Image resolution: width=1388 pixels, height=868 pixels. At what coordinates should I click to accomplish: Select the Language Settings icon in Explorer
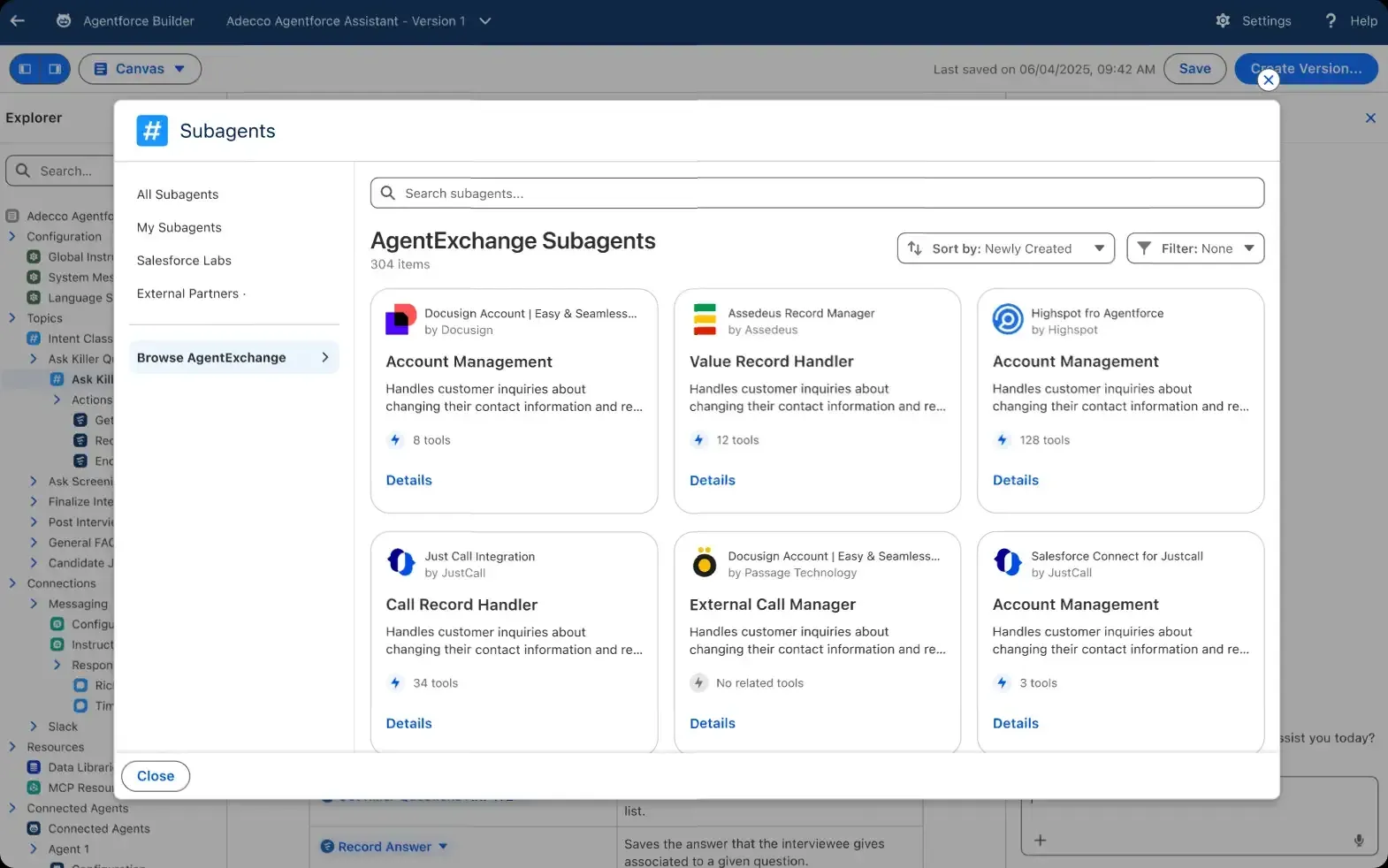(x=34, y=298)
